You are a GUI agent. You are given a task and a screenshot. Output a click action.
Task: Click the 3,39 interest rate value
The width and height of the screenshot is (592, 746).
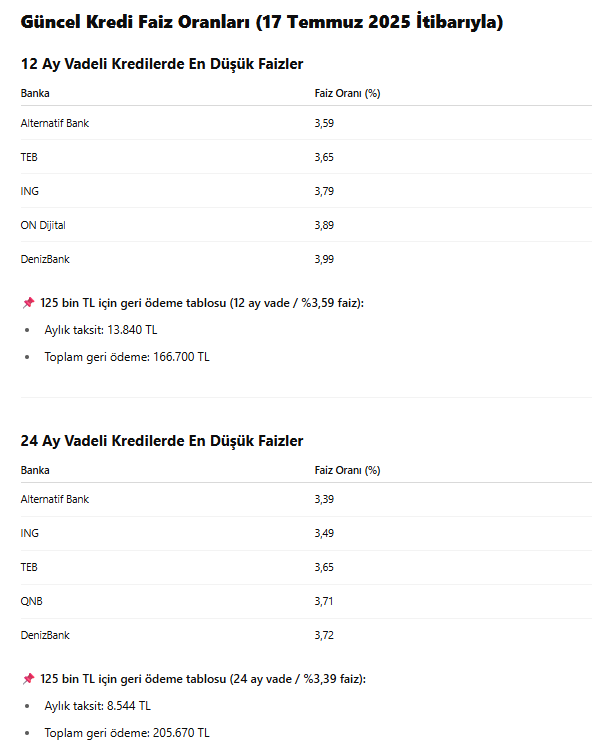pos(324,499)
